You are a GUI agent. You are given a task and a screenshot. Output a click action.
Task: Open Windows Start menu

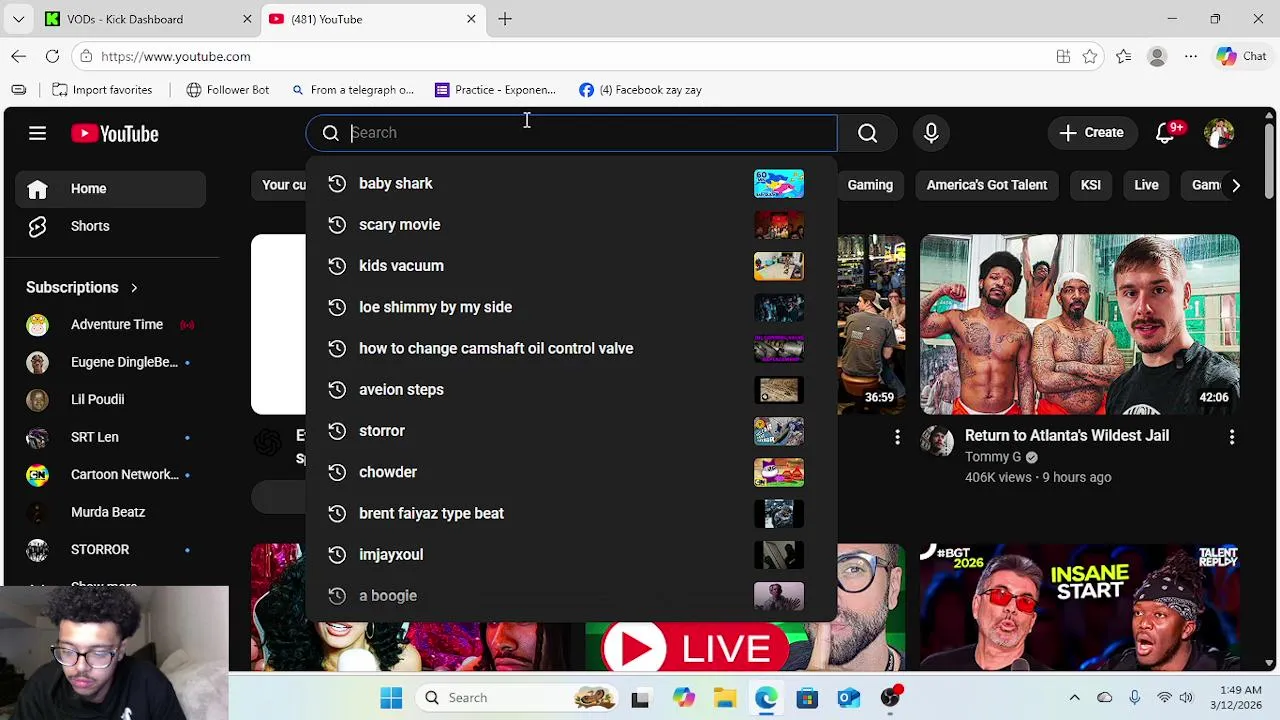391,698
